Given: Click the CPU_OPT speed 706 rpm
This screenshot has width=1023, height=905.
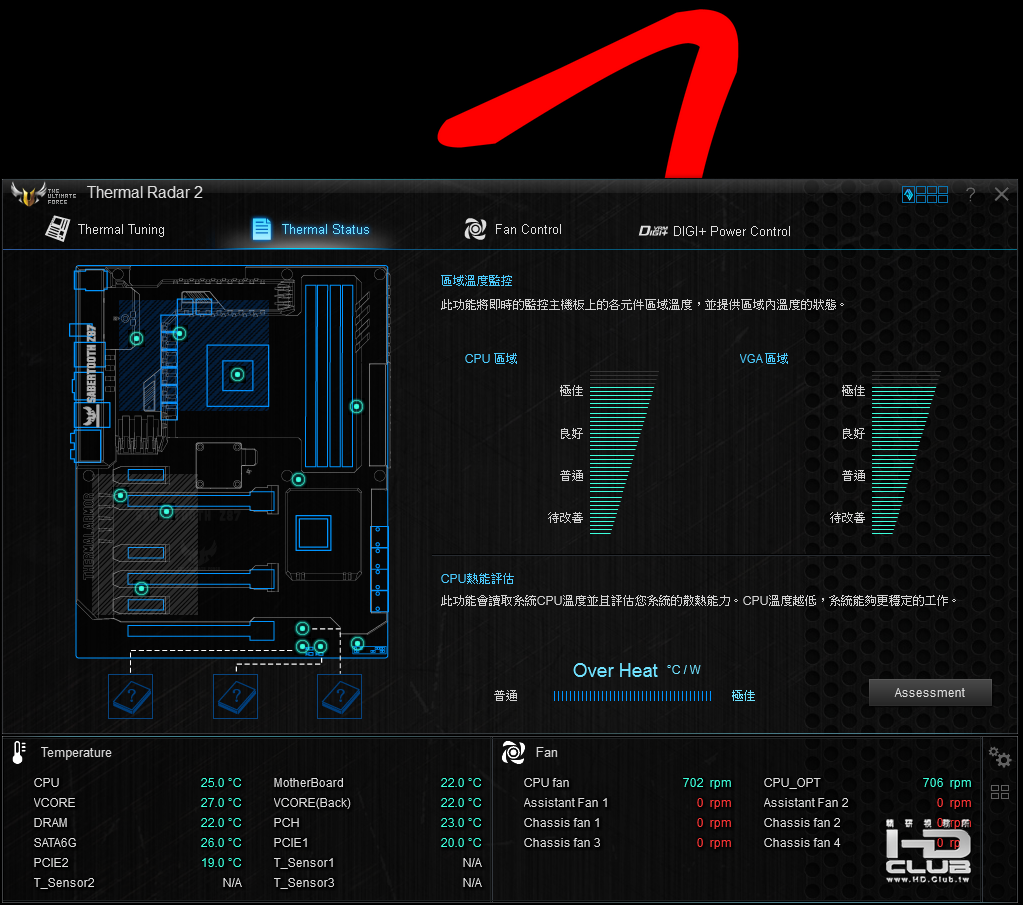Looking at the screenshot, I should [x=947, y=782].
